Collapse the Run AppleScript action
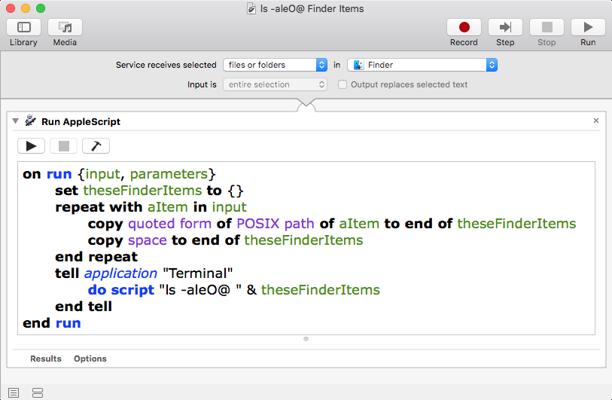This screenshot has height=400, width=612. click(15, 121)
